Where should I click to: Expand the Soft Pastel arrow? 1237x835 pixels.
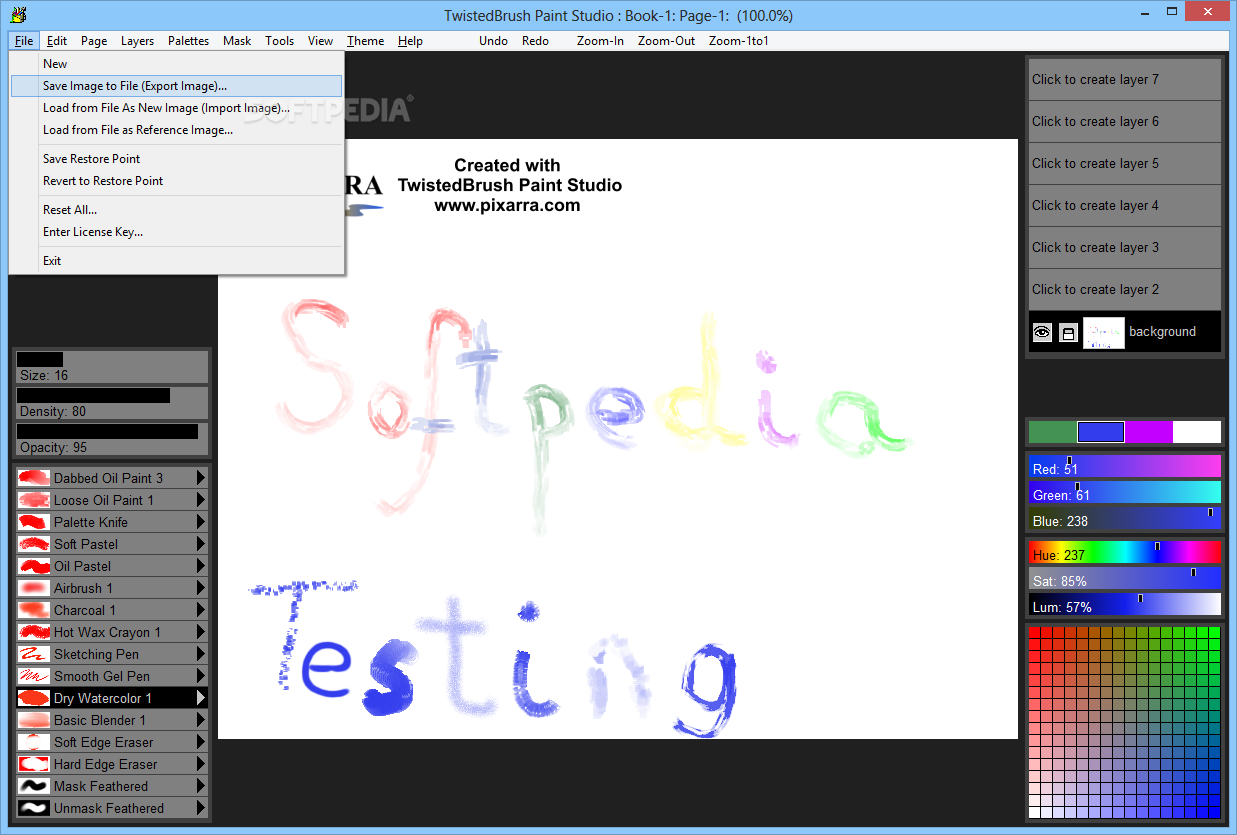(200, 544)
